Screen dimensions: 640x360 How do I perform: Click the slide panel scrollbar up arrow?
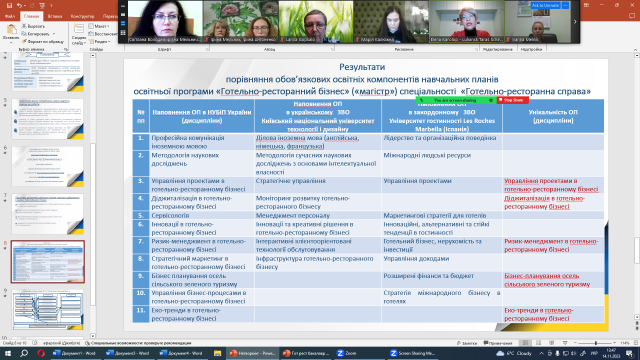pyautogui.click(x=93, y=55)
